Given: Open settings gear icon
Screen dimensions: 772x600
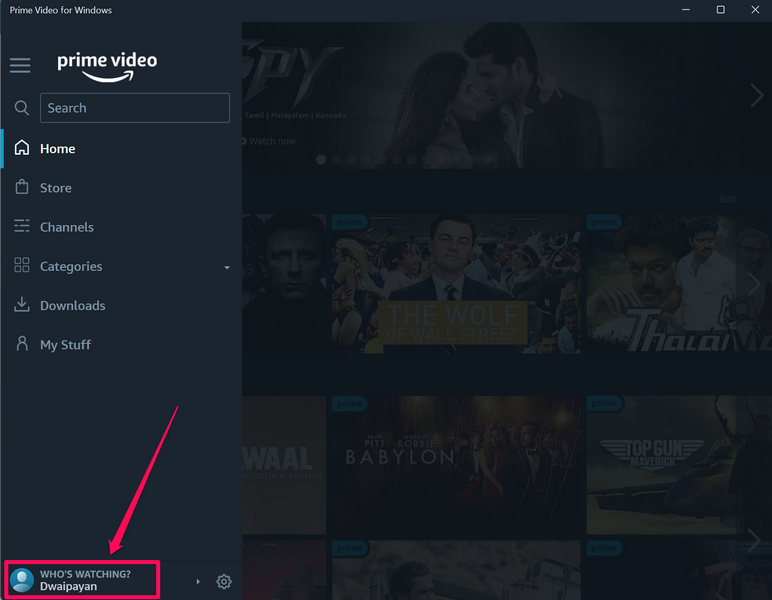Looking at the screenshot, I should point(224,582).
